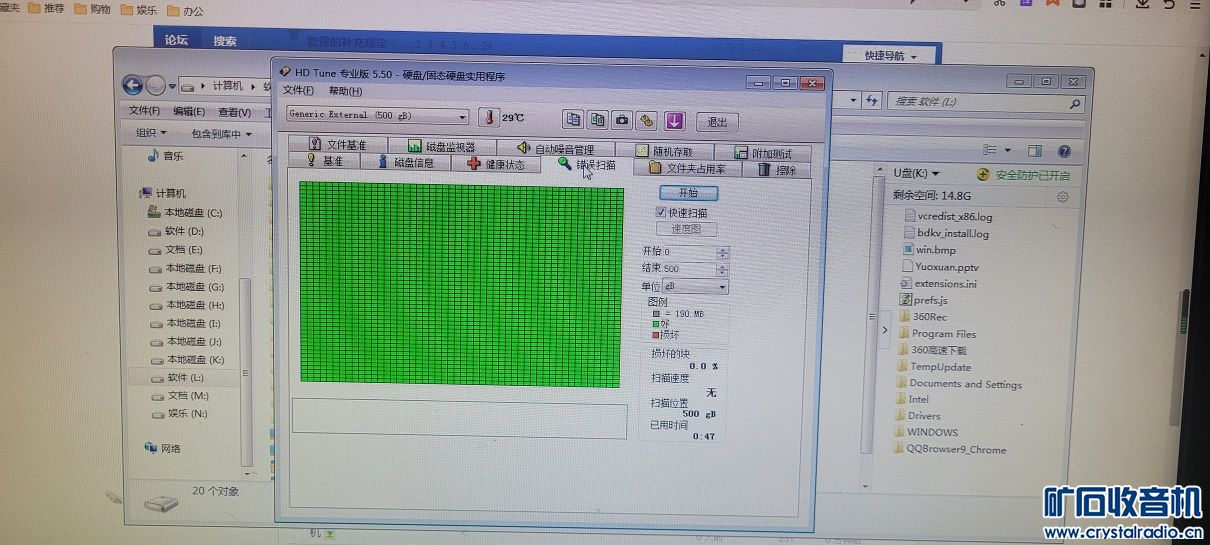This screenshot has width=1210, height=545.
Task: Open HD Tune 帮助(H) menu
Action: 345,91
